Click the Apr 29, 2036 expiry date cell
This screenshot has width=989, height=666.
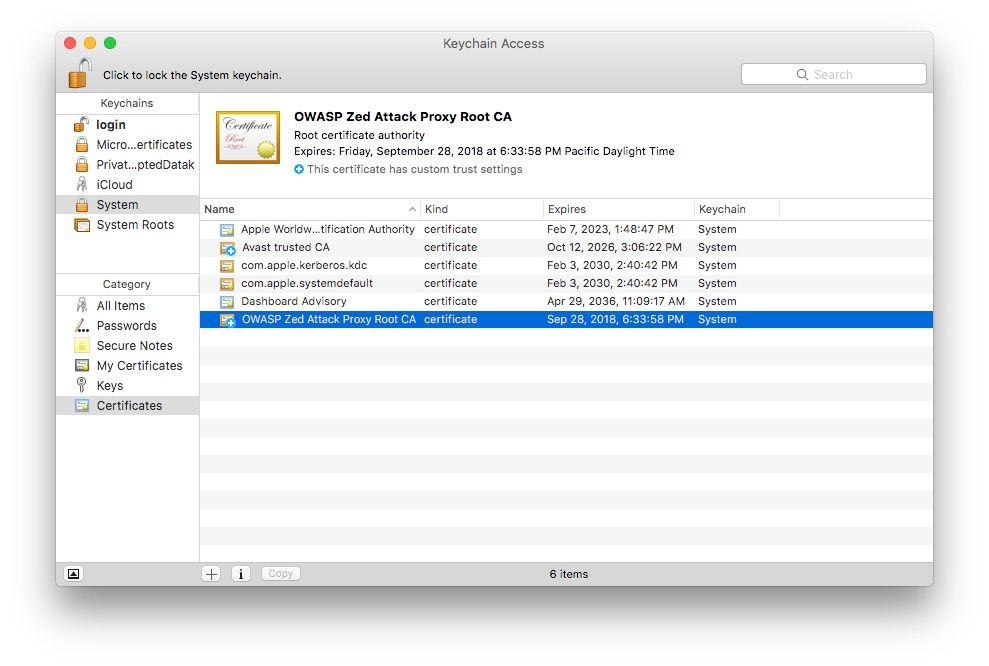pos(616,301)
